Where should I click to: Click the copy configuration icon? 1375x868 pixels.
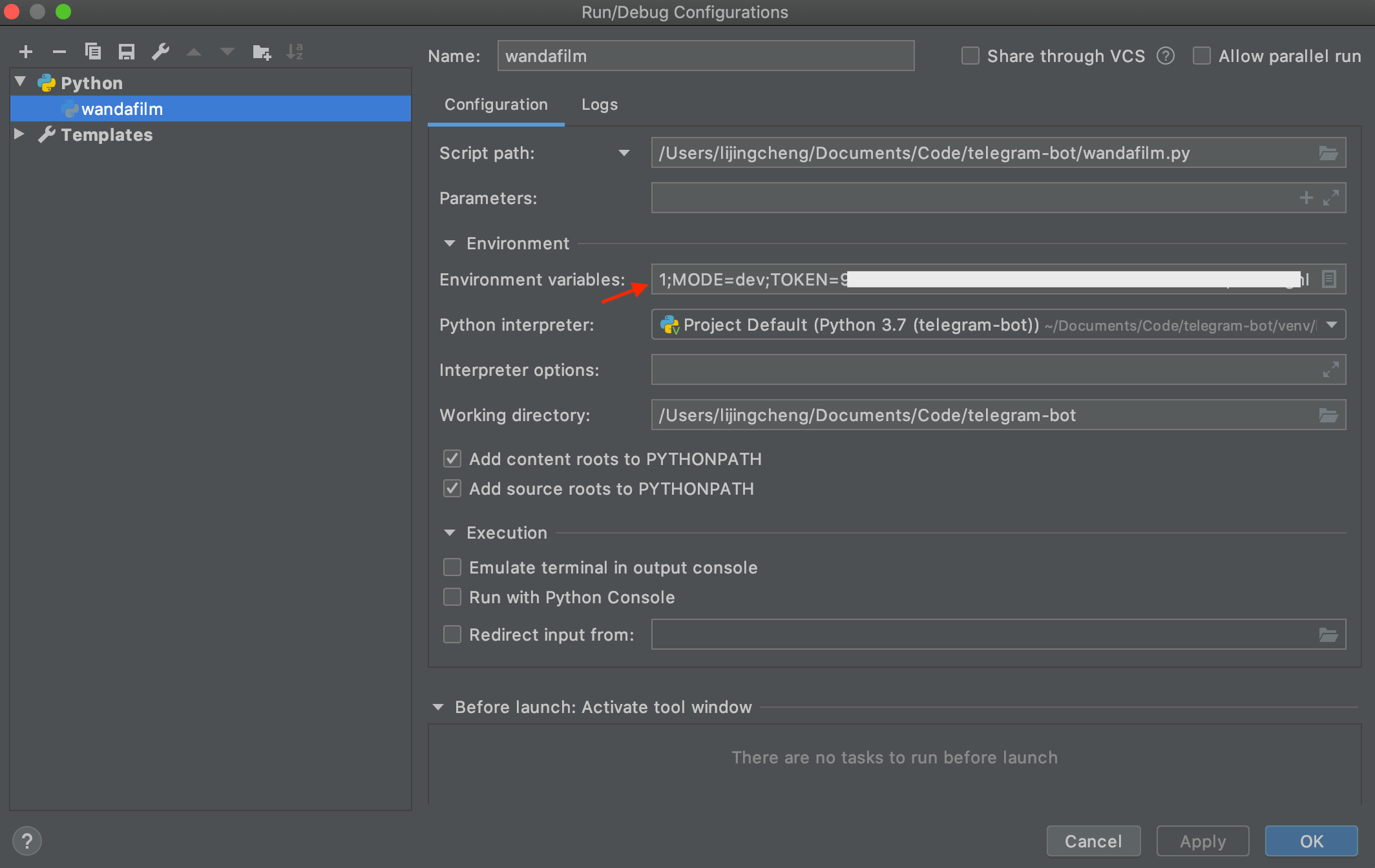click(92, 51)
